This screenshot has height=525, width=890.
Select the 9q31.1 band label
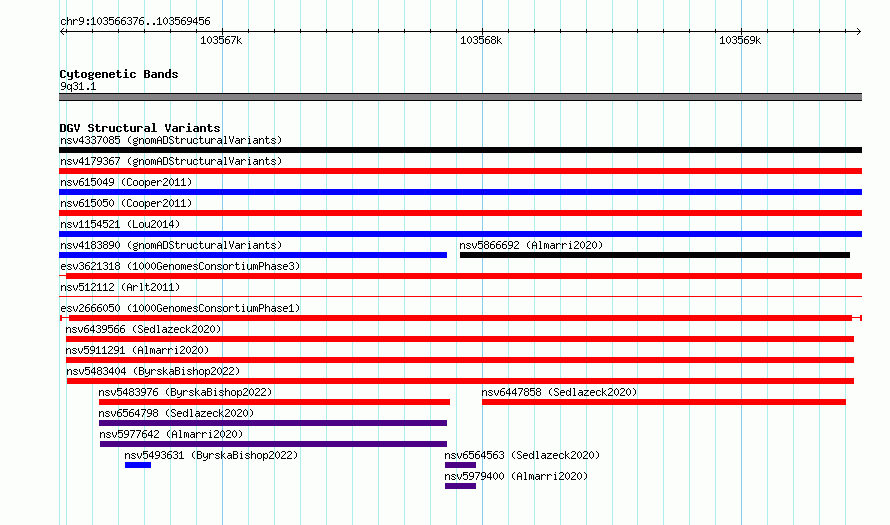(x=78, y=86)
